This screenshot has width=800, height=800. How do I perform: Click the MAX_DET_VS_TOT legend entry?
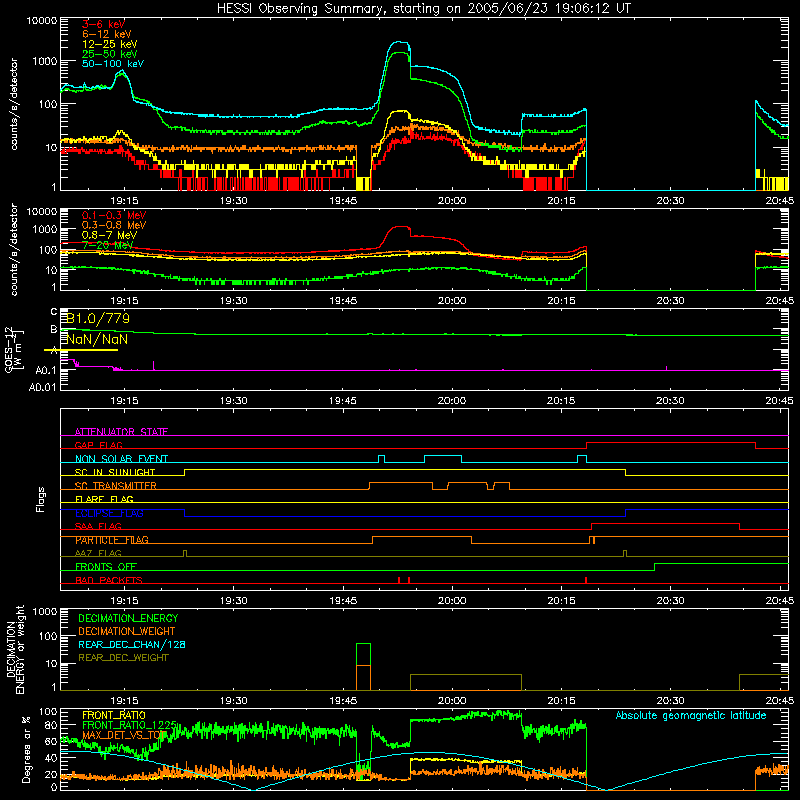click(124, 735)
